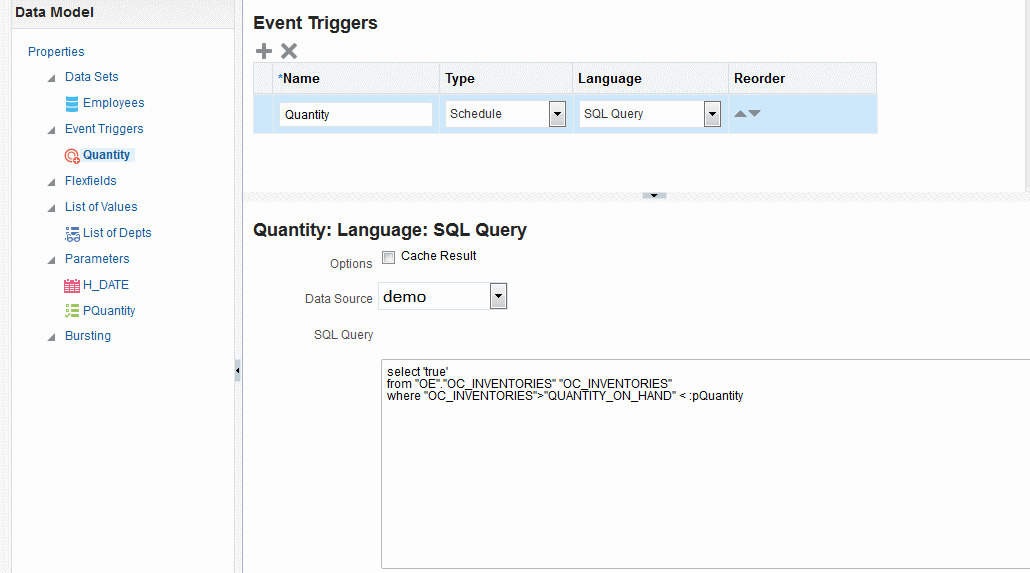Move Quantity trigger down in reorder
Screen dimensions: 1030x573
(755, 114)
